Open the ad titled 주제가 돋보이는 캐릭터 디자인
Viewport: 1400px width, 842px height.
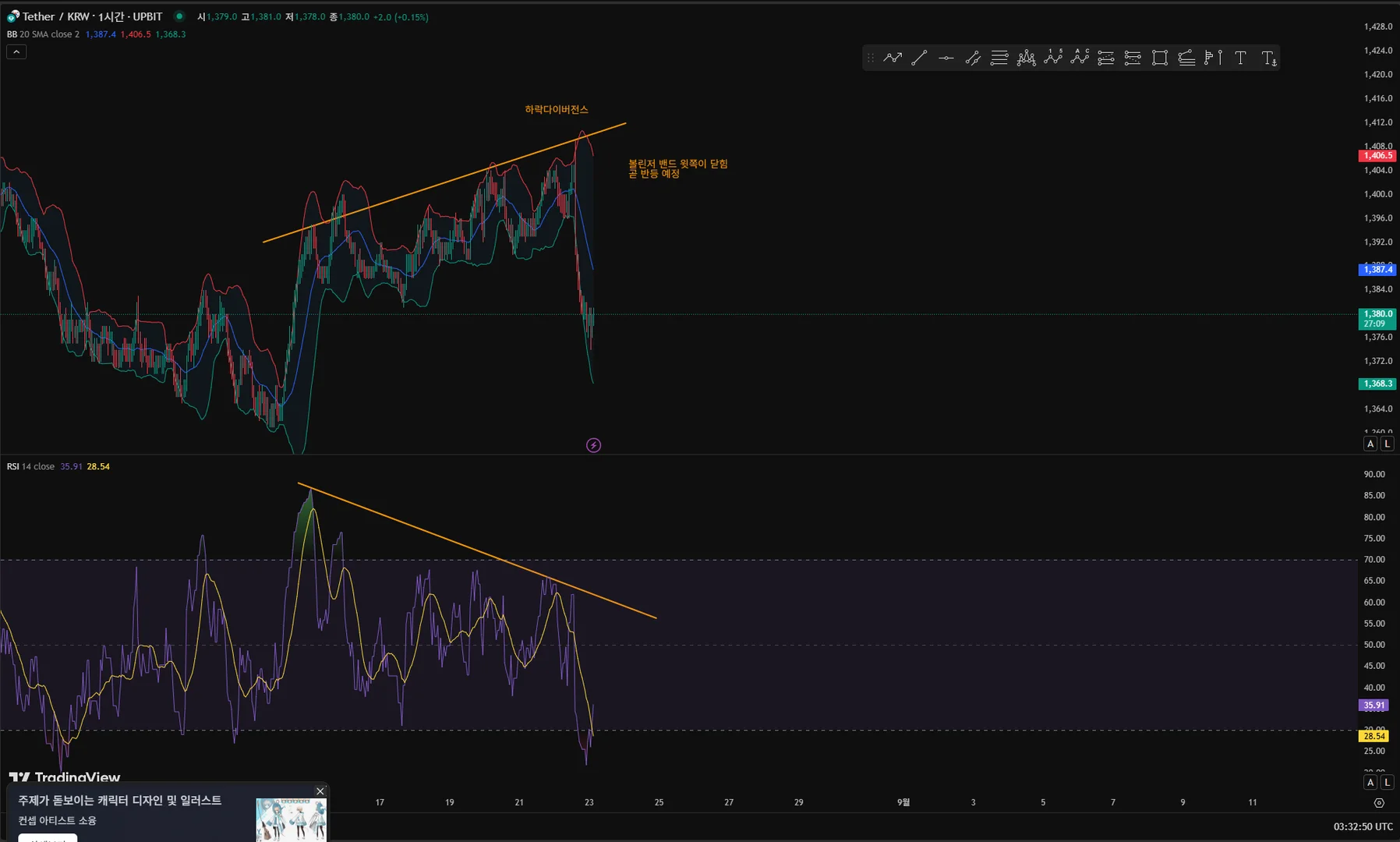tap(119, 801)
